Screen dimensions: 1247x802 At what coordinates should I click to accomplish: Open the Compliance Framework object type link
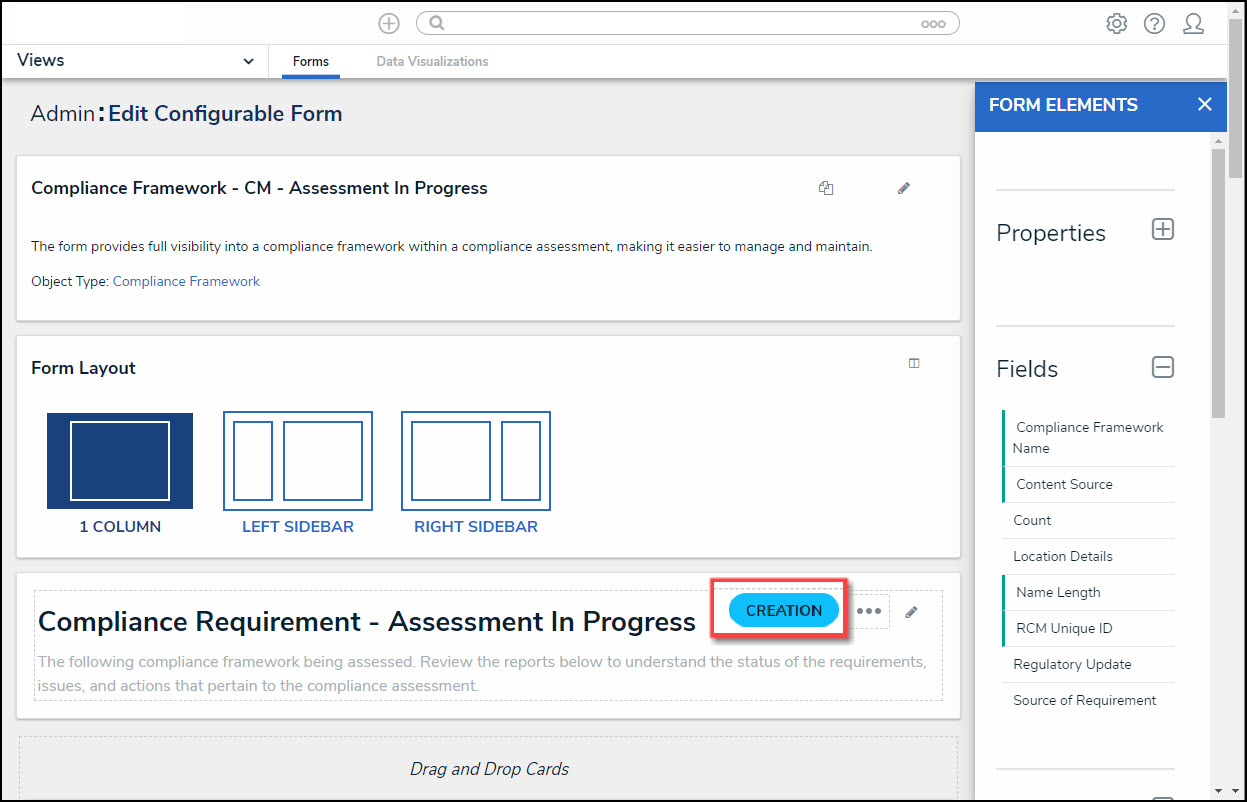(186, 282)
